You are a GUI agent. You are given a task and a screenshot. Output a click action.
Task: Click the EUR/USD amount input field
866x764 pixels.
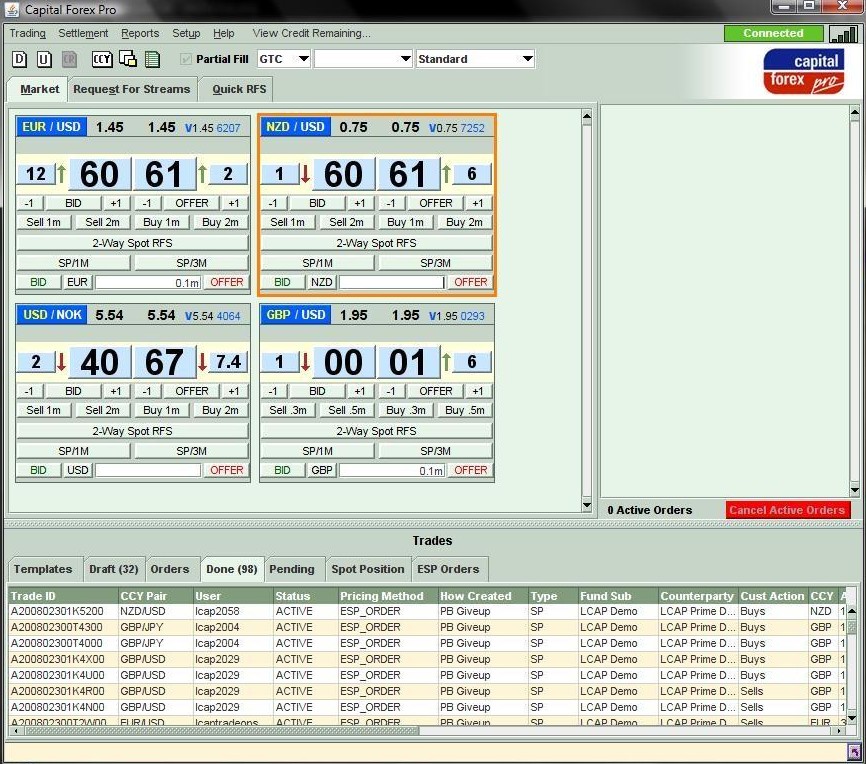[148, 283]
